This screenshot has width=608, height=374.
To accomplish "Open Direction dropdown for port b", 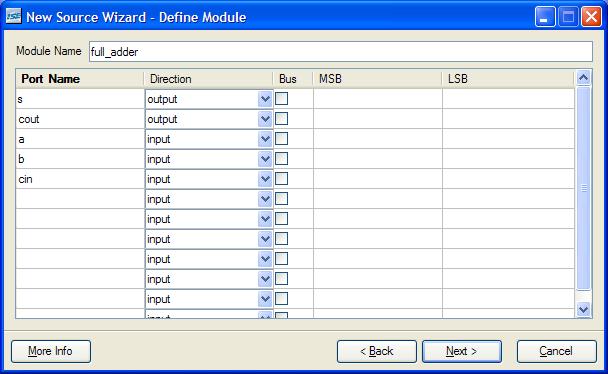I will coord(265,159).
